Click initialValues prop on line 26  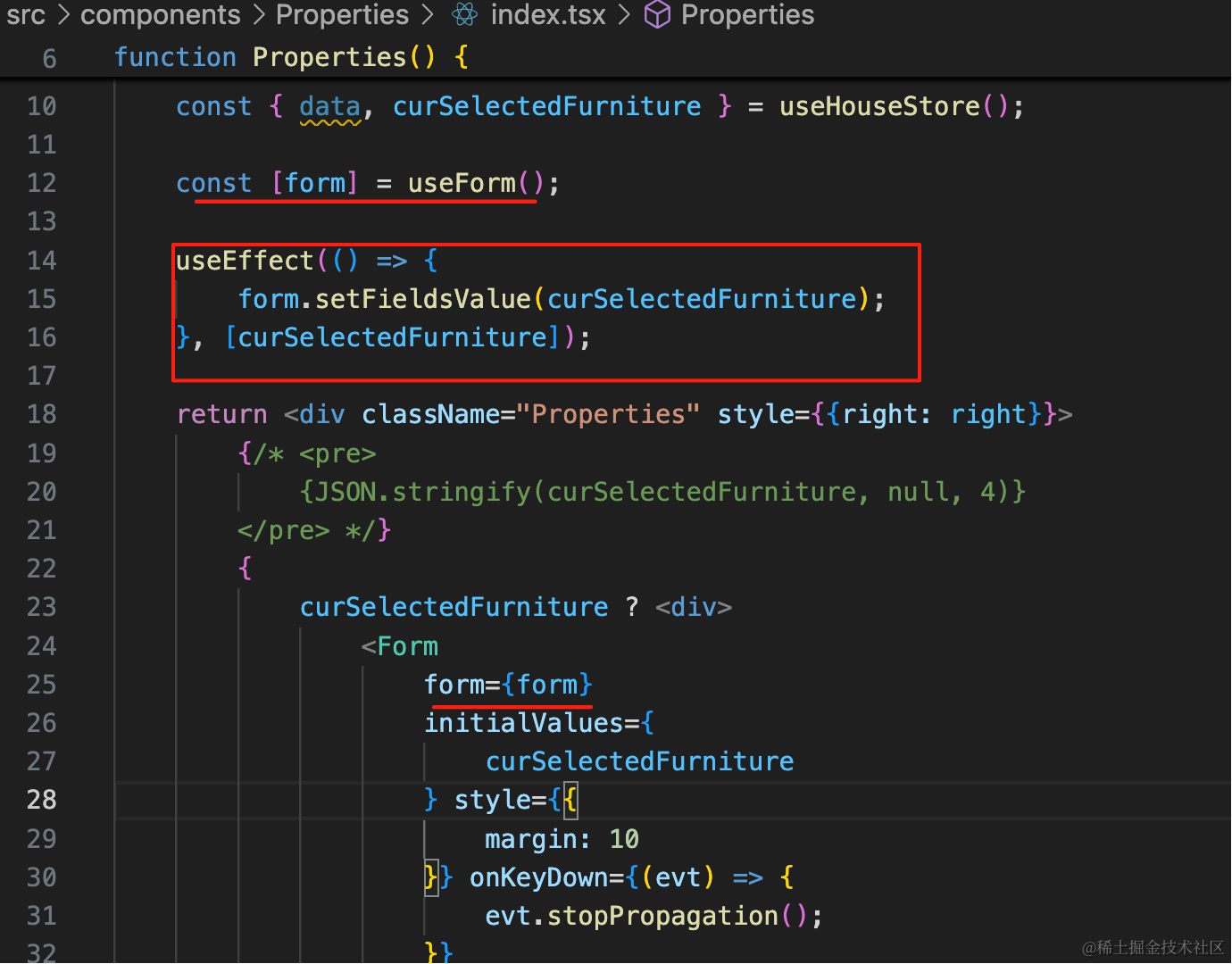click(x=523, y=723)
